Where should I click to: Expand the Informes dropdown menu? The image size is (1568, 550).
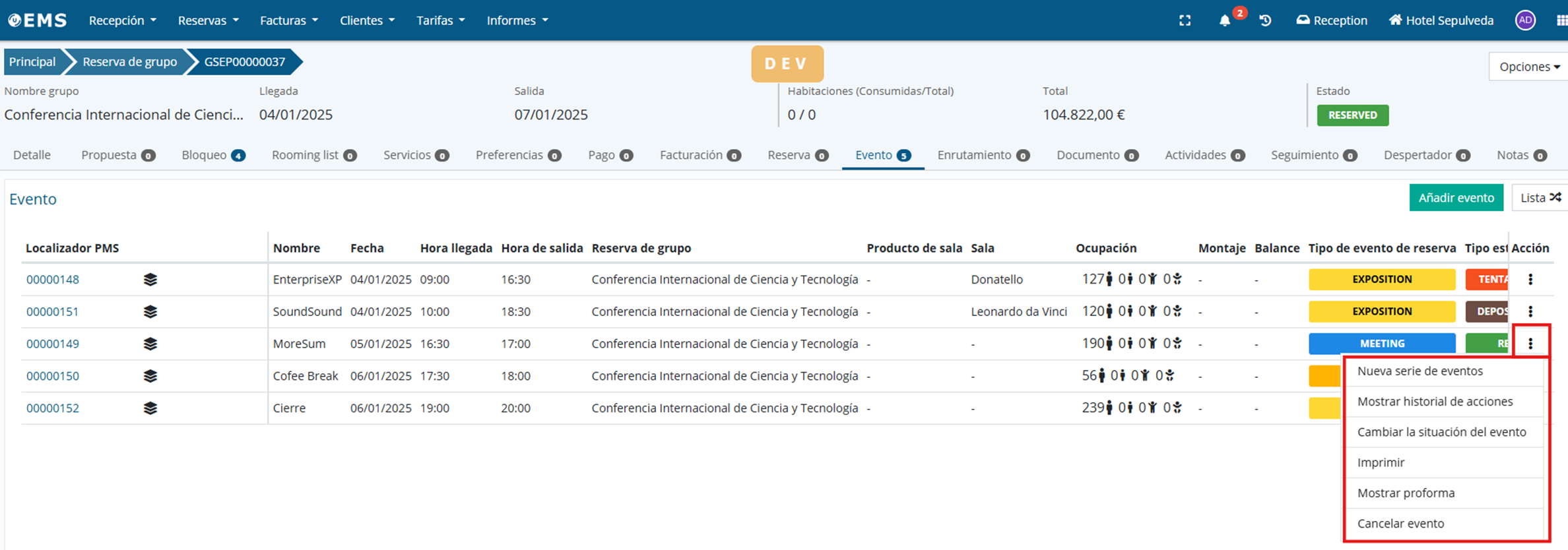(x=517, y=20)
